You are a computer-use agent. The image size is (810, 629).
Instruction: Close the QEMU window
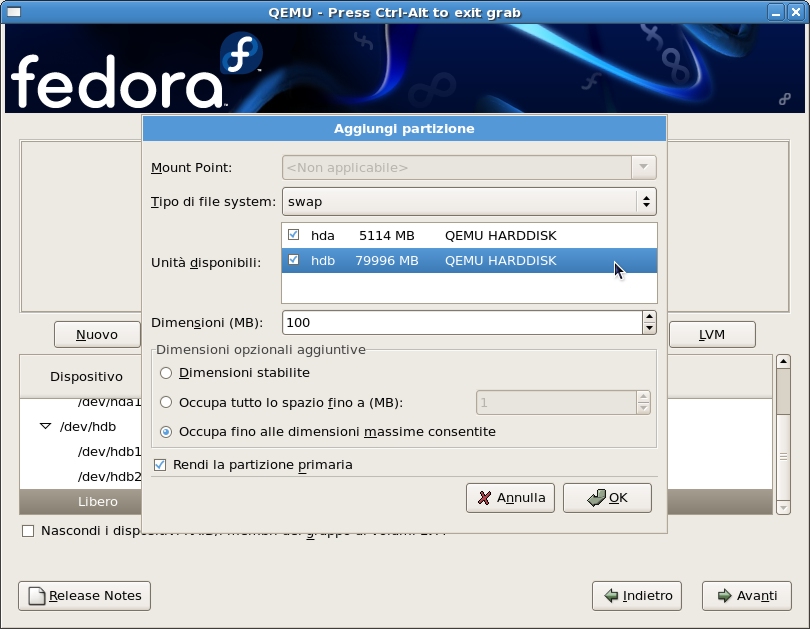click(x=796, y=12)
